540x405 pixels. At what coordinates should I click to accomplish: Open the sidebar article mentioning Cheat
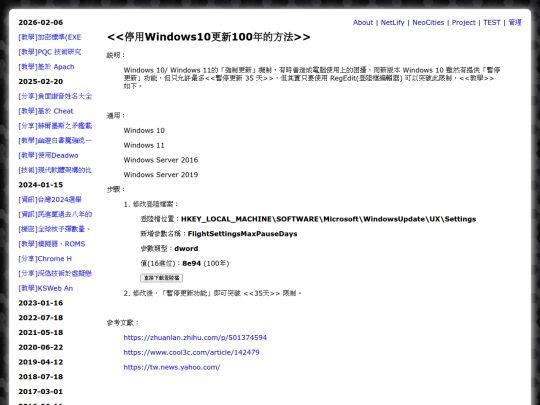(x=46, y=111)
